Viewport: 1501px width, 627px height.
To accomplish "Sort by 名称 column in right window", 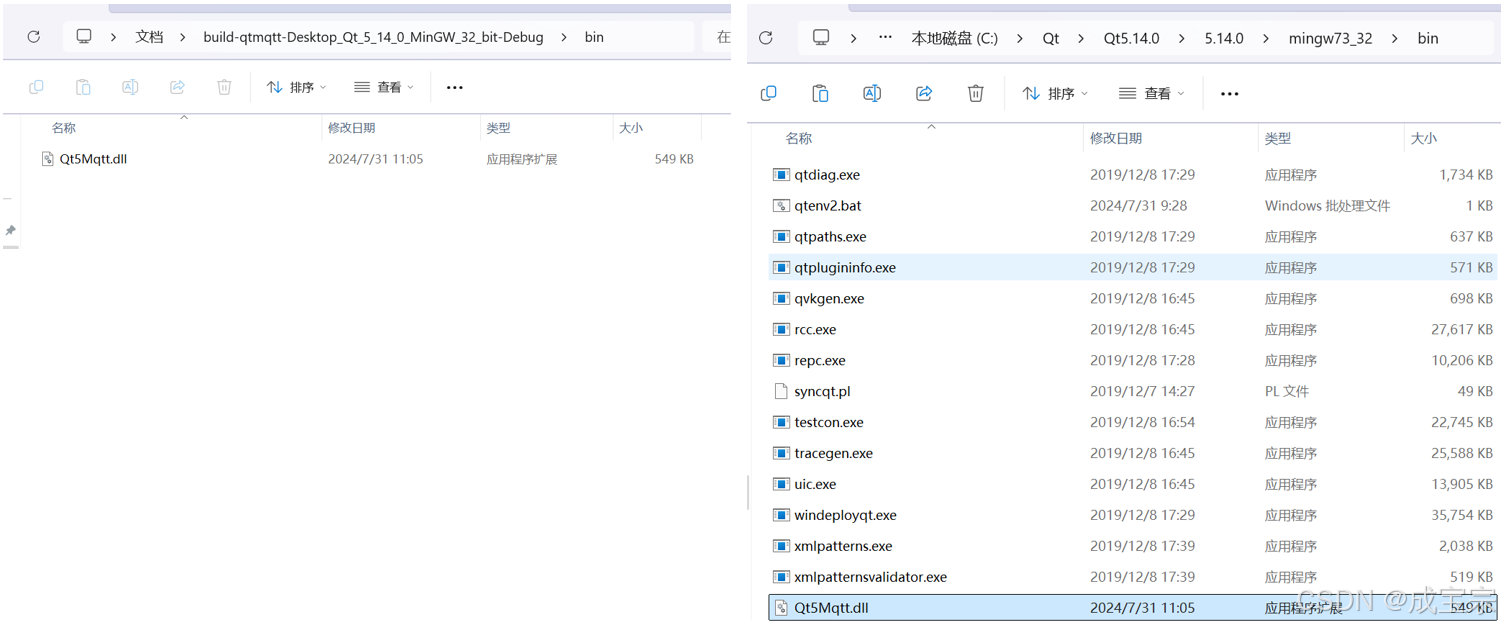I will pyautogui.click(x=799, y=138).
